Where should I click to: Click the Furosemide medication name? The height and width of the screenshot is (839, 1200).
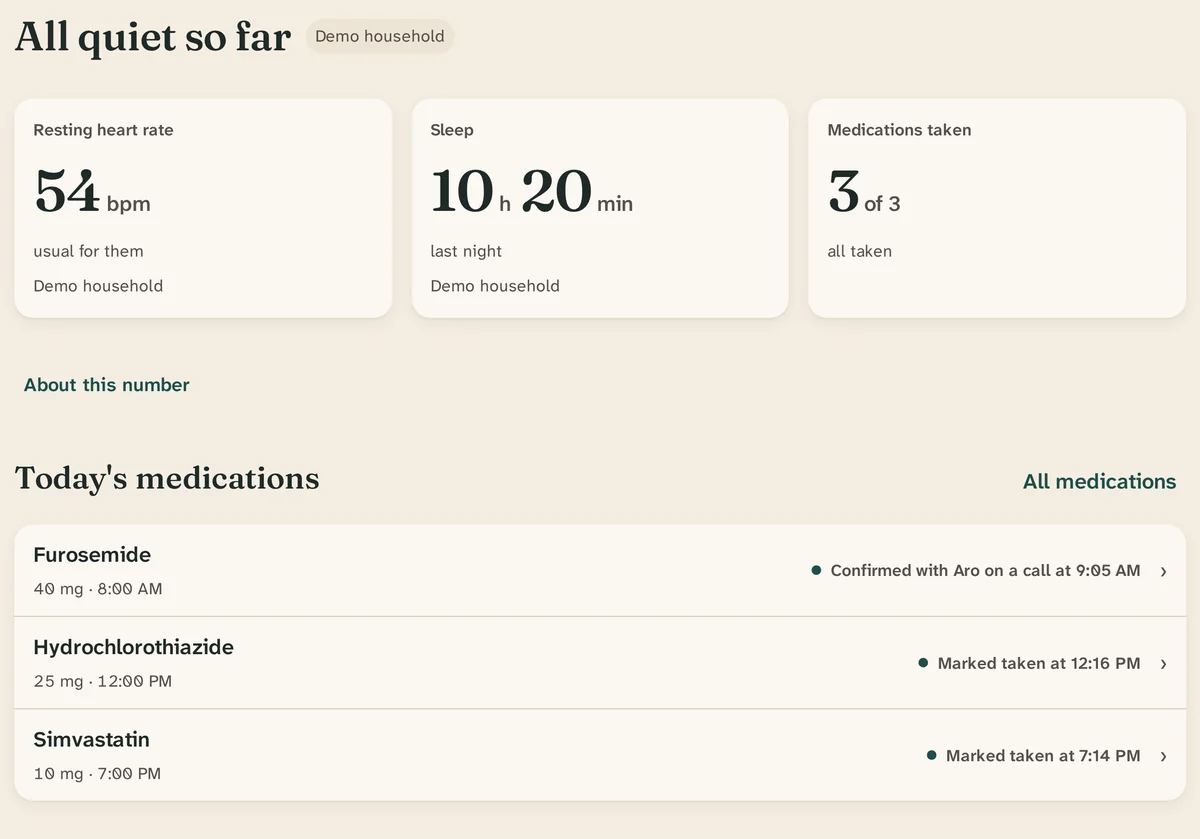pyautogui.click(x=92, y=555)
